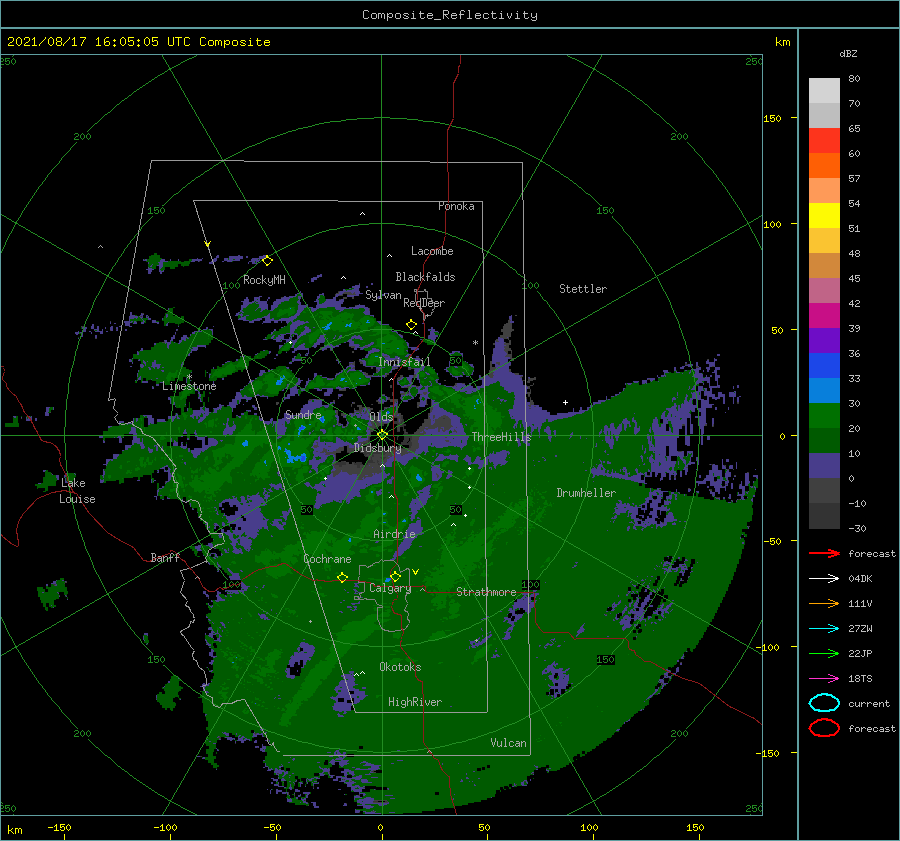Select the Ponoka city label
This screenshot has width=900, height=841.
pos(456,206)
